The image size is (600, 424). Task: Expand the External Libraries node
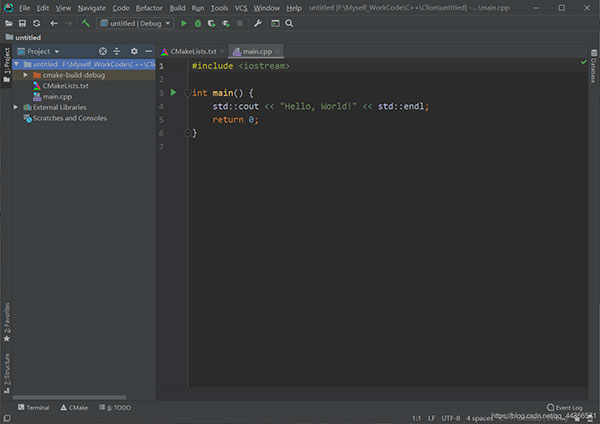pos(15,107)
